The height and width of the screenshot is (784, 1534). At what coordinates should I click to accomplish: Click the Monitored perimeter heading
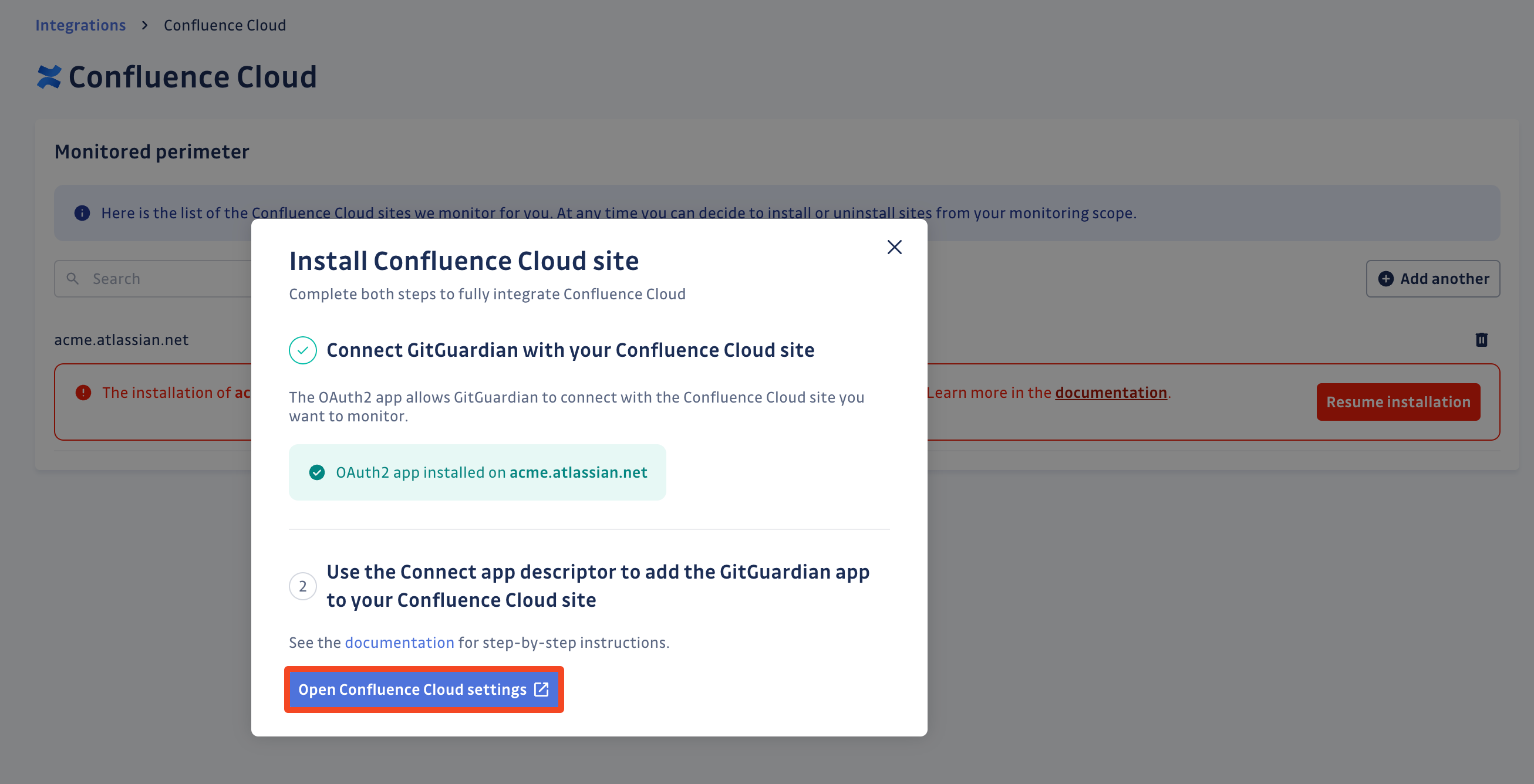(152, 152)
